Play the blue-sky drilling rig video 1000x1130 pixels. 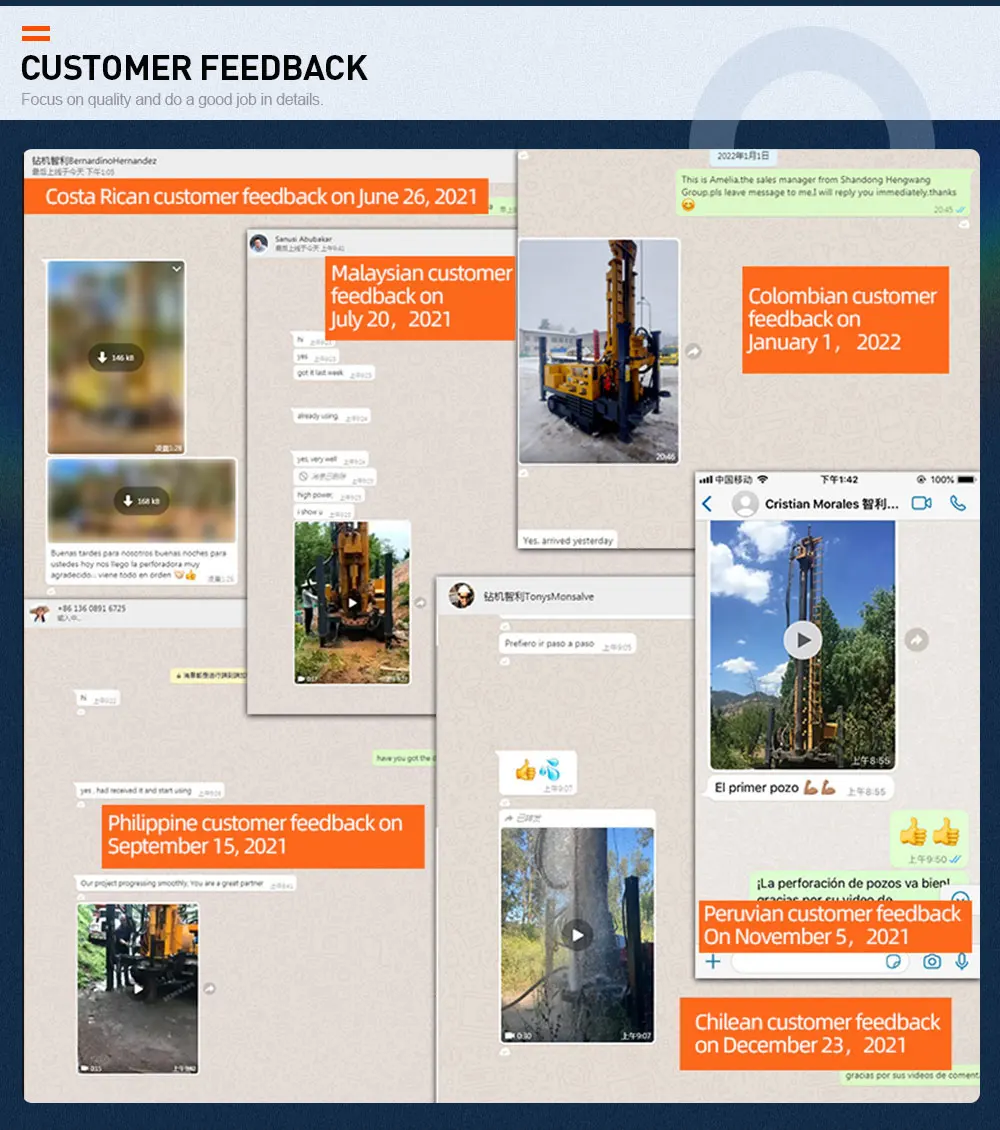pos(802,640)
